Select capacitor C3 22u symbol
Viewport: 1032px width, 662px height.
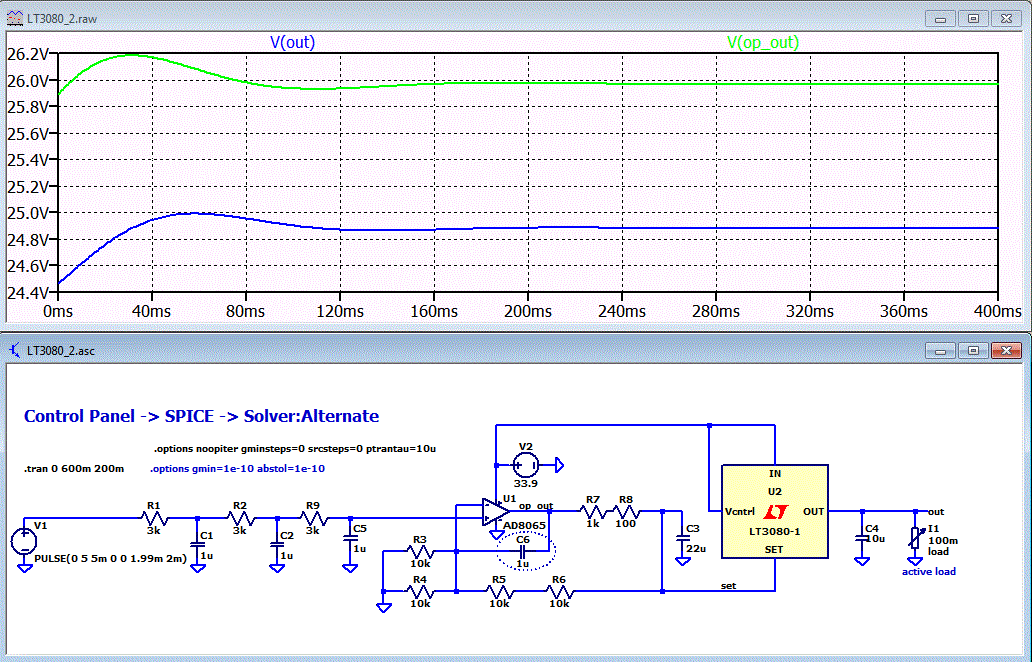pos(683,539)
